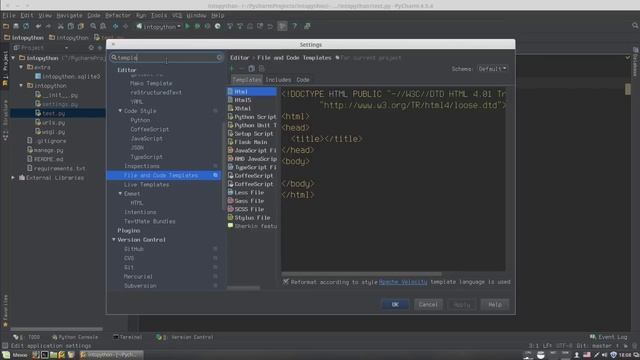Collapse the Emmet tree node
Screen dimensions: 640x360
point(120,193)
